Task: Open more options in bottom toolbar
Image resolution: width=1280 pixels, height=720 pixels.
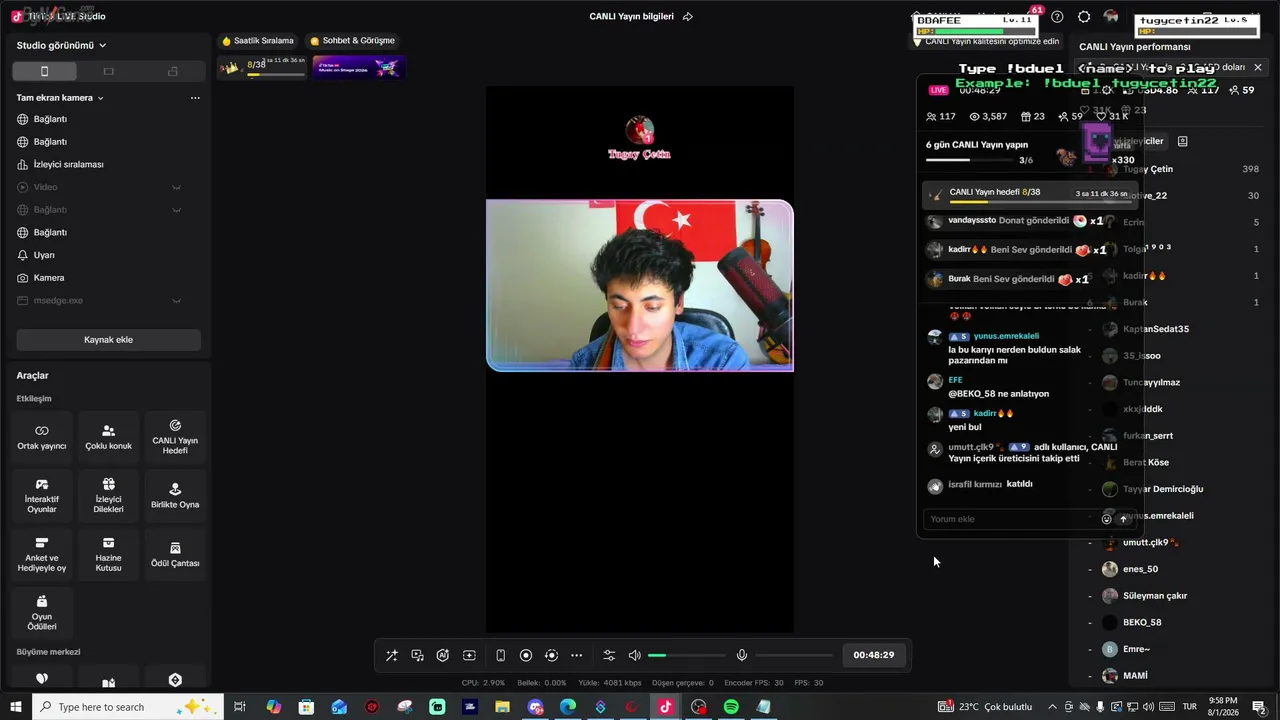Action: (x=576, y=655)
